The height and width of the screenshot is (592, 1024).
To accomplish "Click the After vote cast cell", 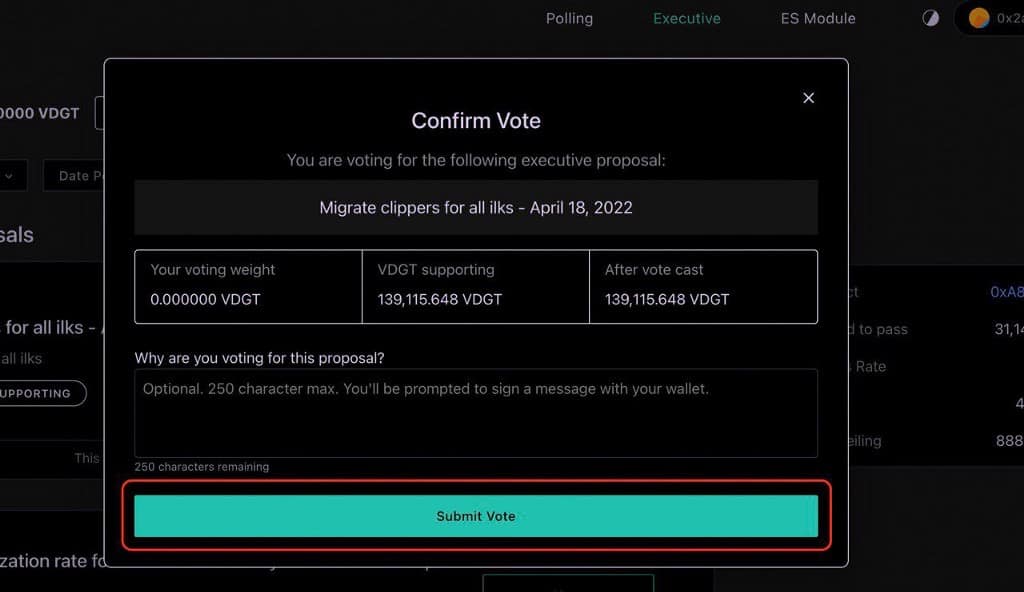I will (x=703, y=286).
